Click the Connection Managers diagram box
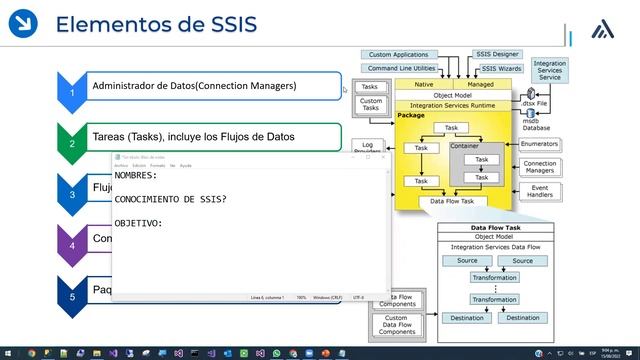The width and height of the screenshot is (640, 360). pyautogui.click(x=540, y=167)
